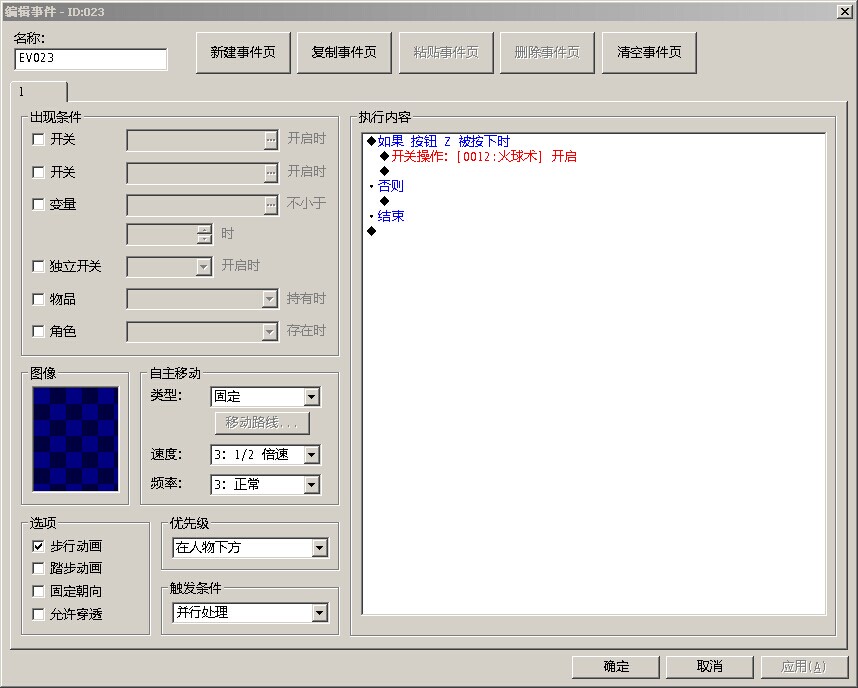Select the last empty diamond line

[x=372, y=231]
